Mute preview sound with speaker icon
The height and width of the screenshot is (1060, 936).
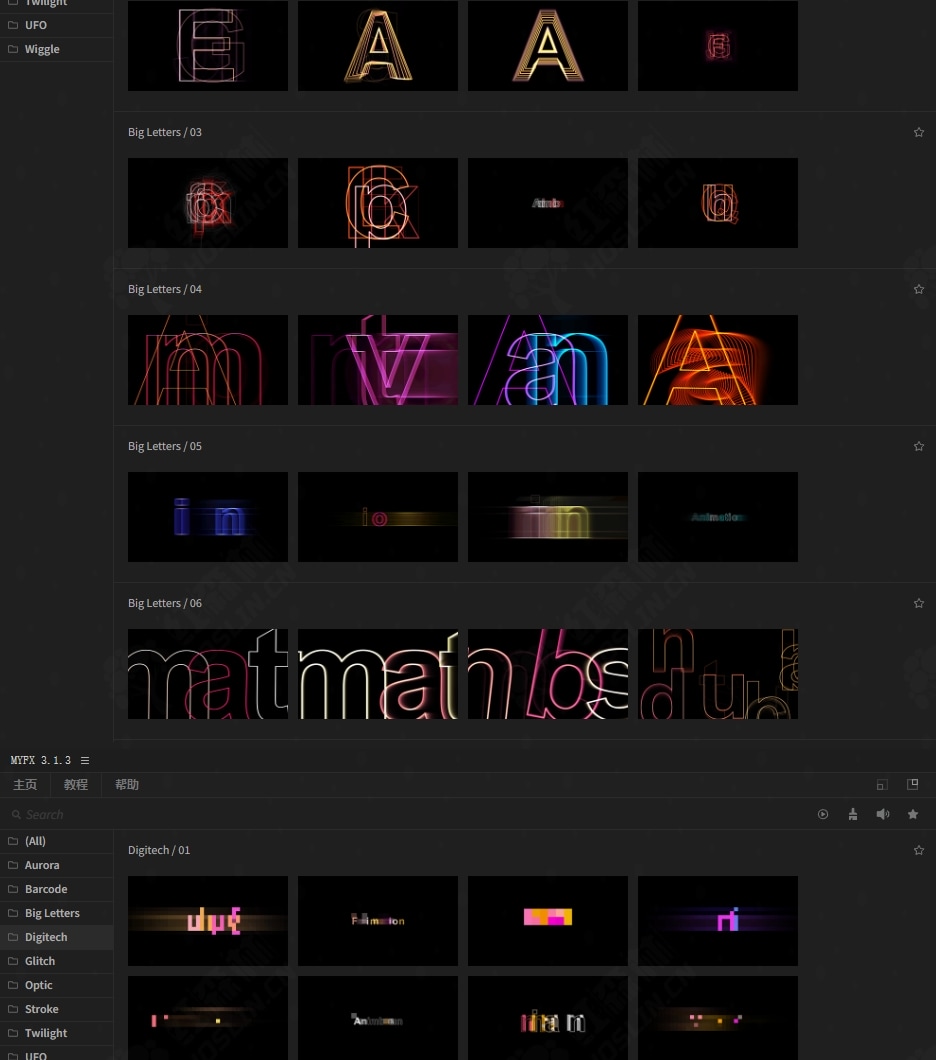click(883, 815)
